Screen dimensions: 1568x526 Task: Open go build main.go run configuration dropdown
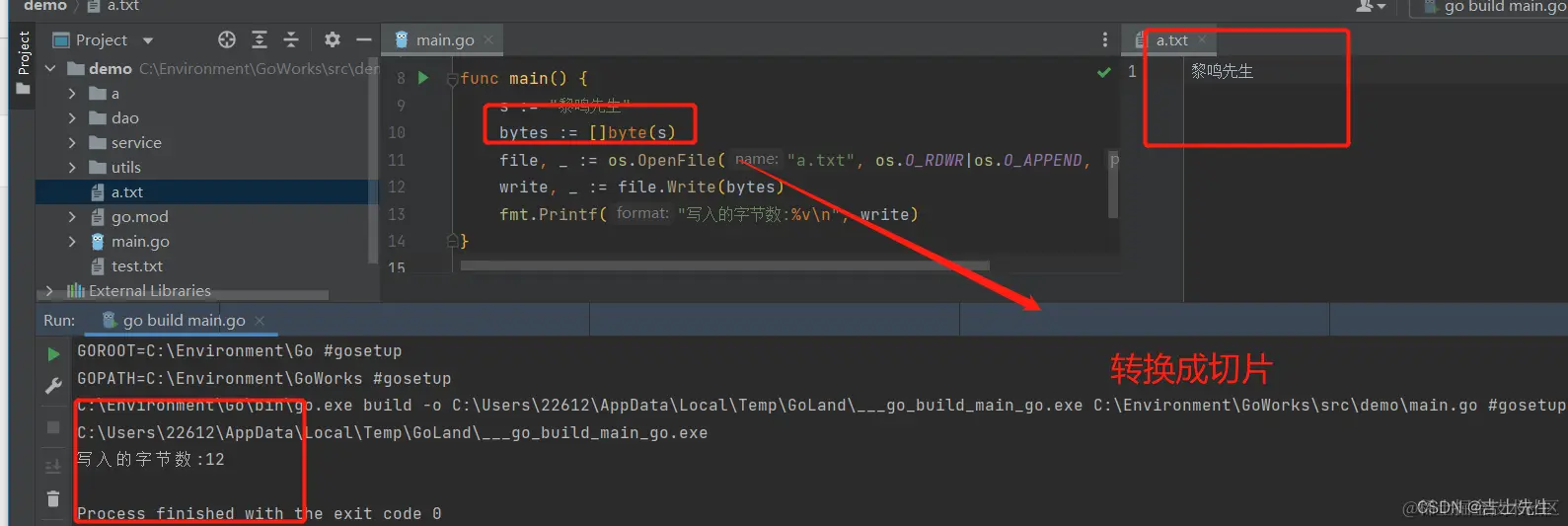pyautogui.click(x=1493, y=7)
